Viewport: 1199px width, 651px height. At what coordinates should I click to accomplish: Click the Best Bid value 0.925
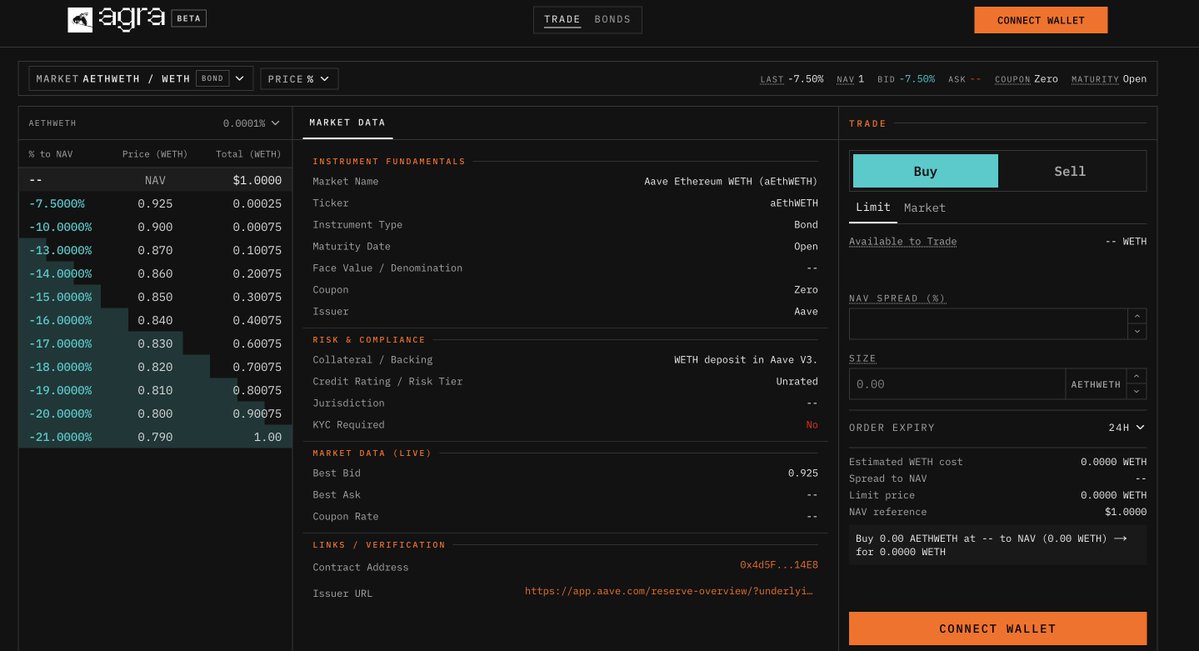pos(803,474)
